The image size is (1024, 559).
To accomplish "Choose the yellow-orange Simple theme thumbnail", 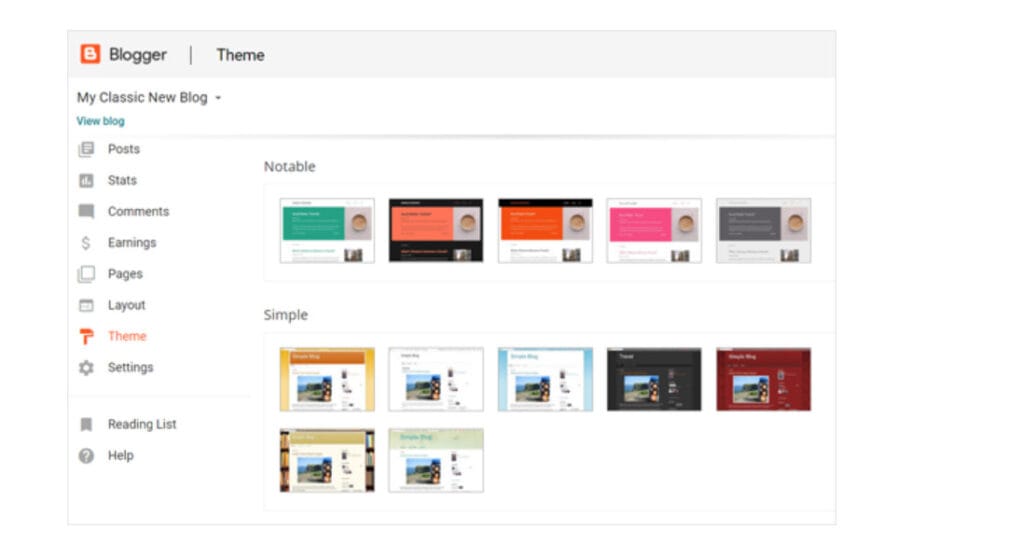I will (x=327, y=379).
